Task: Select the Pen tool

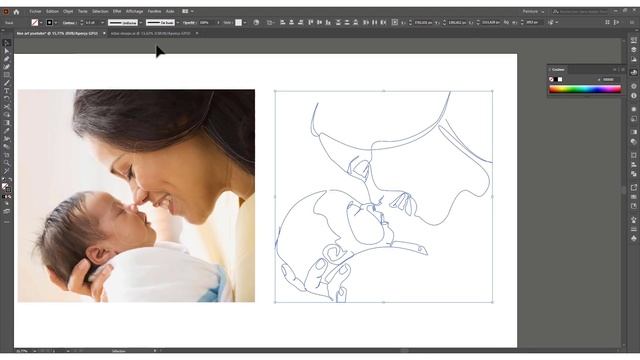Action: coord(7,59)
